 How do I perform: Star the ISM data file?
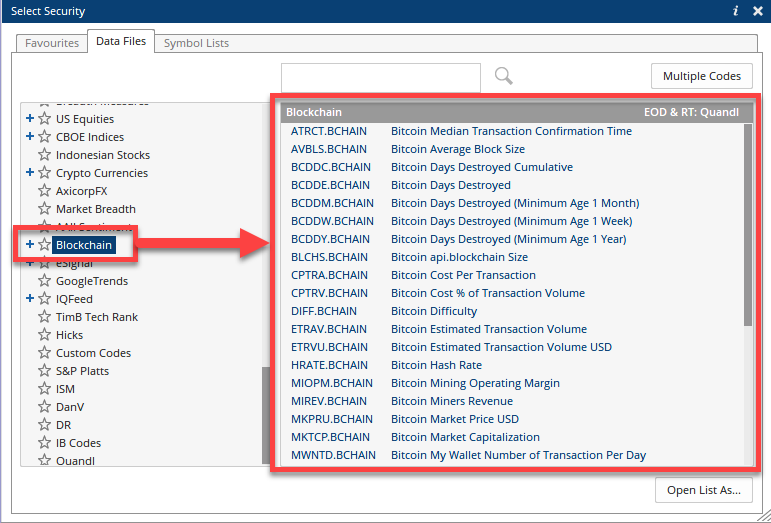[x=44, y=389]
